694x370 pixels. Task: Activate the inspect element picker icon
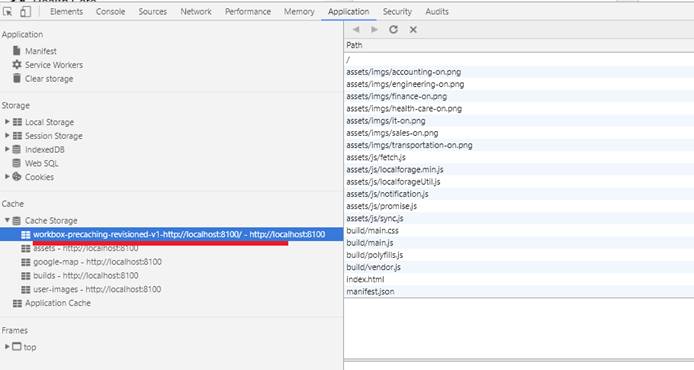[x=8, y=12]
